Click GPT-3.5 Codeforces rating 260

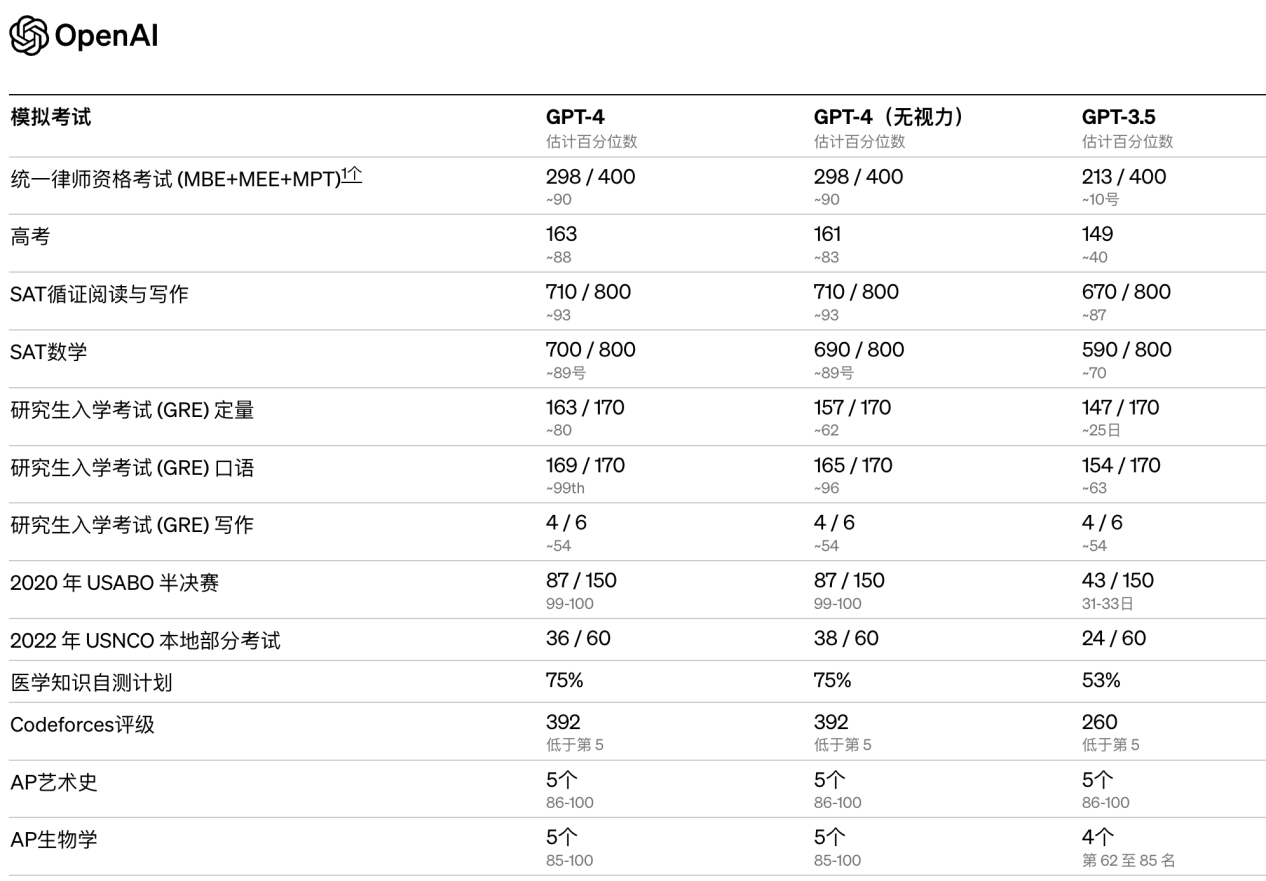point(1100,722)
